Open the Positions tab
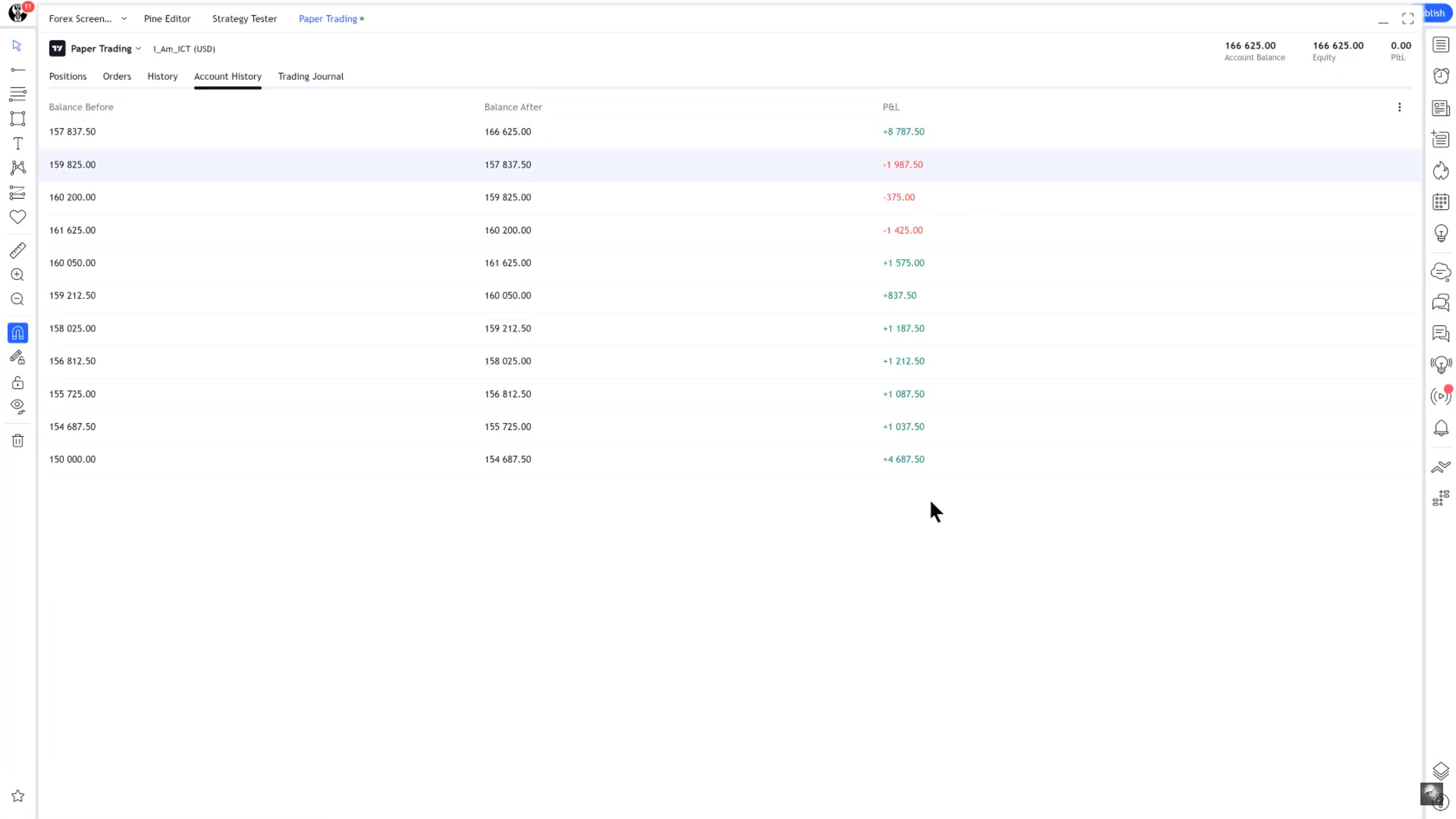The width and height of the screenshot is (1456, 819). tap(68, 76)
